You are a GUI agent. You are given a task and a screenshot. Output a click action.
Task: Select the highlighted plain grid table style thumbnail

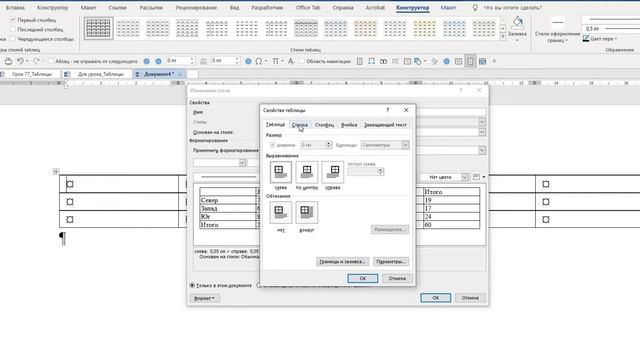98,28
